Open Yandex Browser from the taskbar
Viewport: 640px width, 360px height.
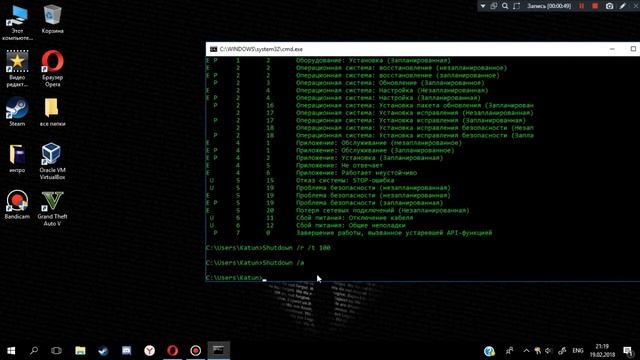coord(149,350)
